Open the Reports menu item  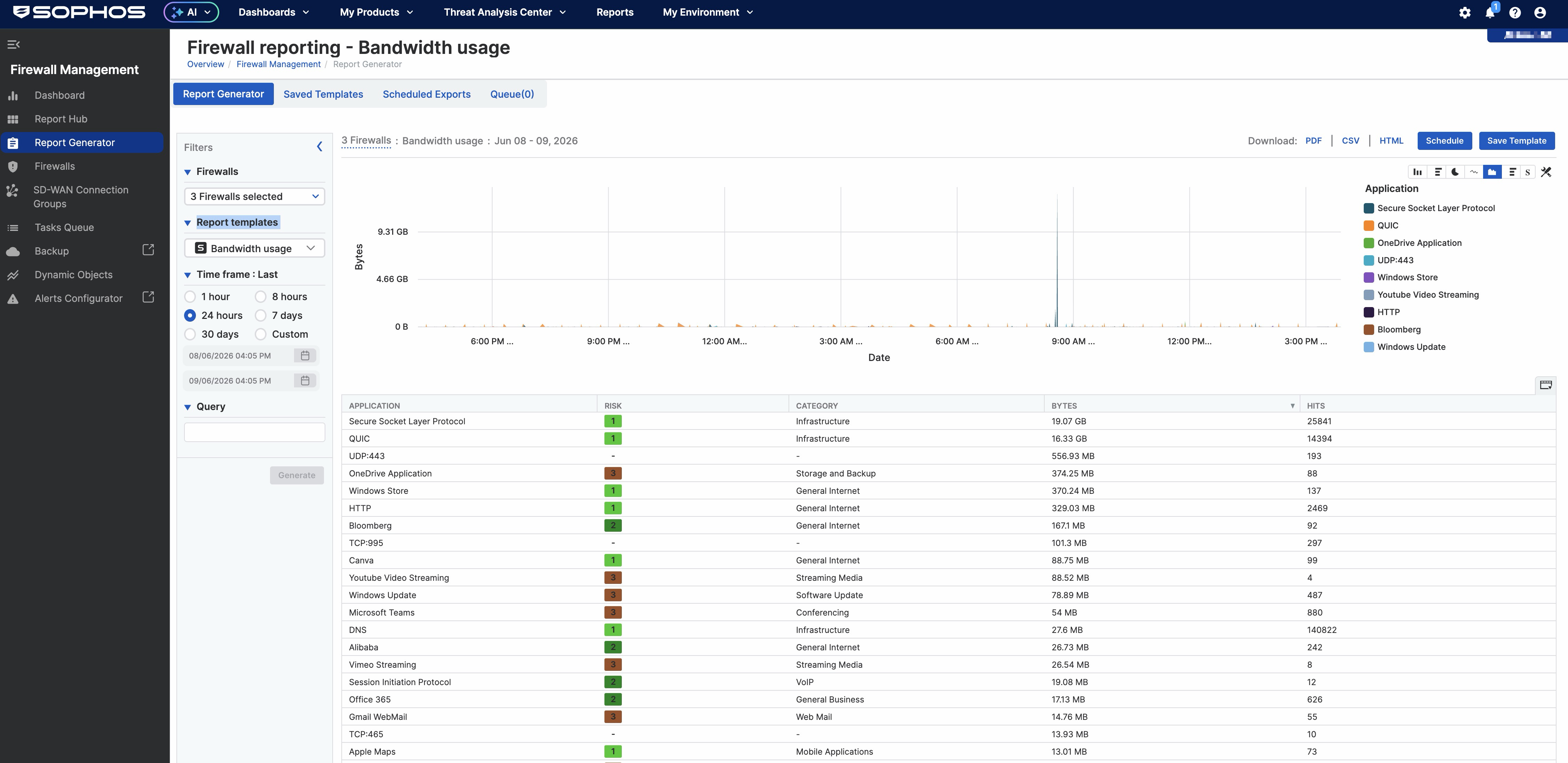coord(615,12)
